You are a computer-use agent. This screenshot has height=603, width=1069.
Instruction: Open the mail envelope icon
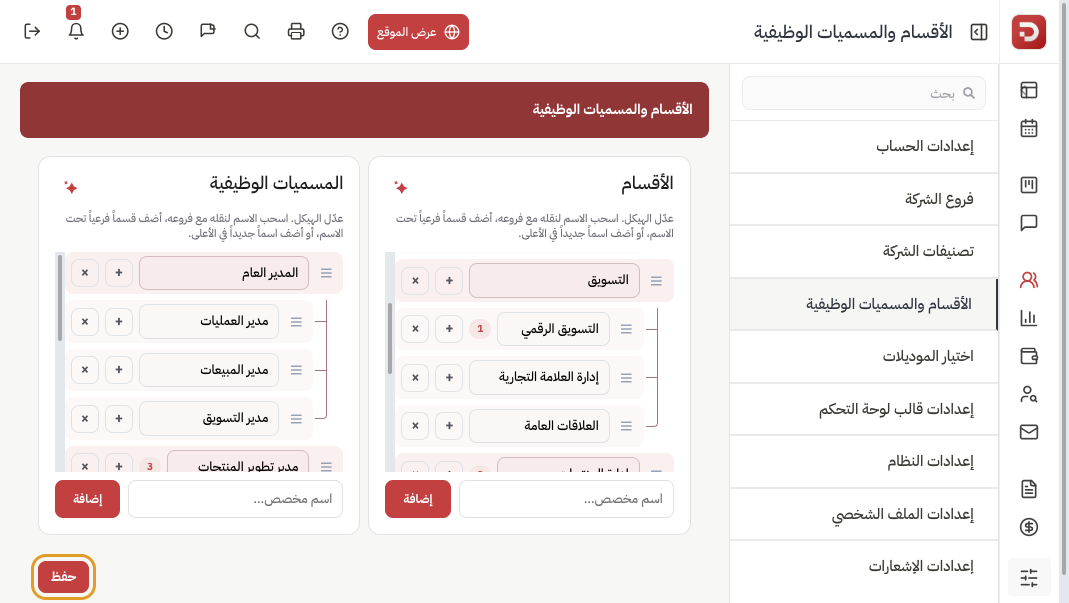coord(1029,432)
